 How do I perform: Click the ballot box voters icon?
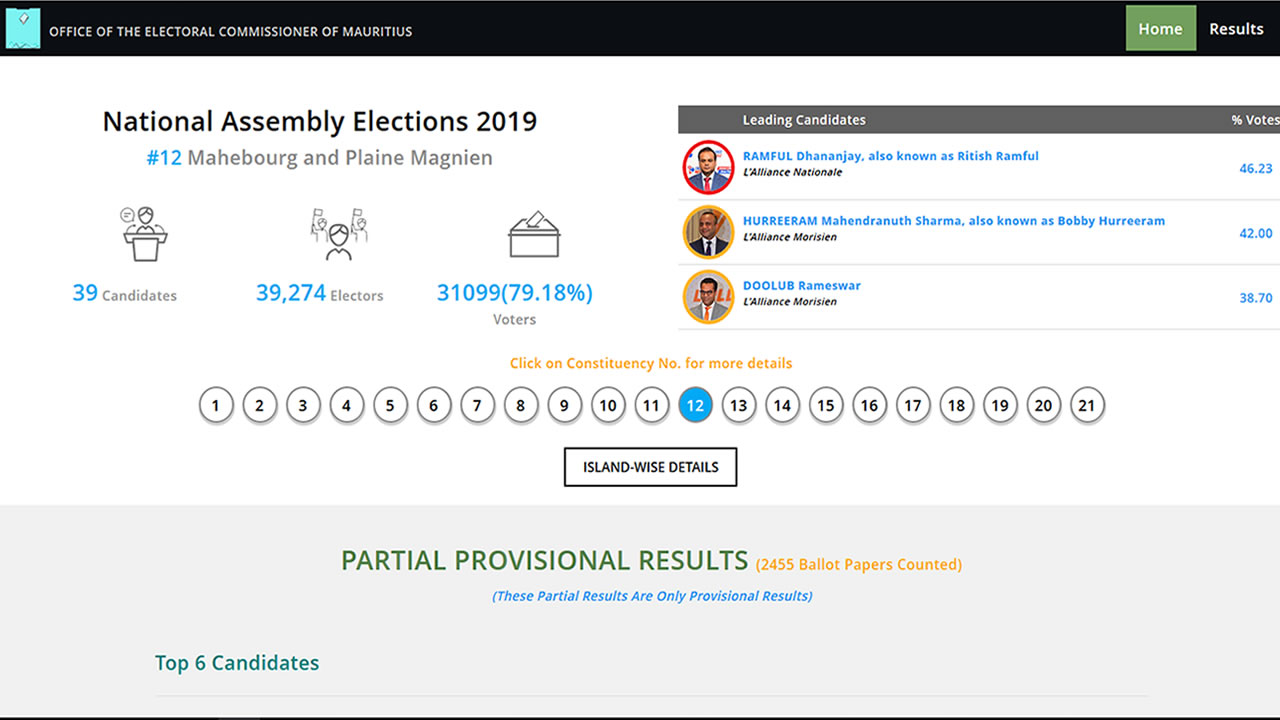tap(534, 233)
